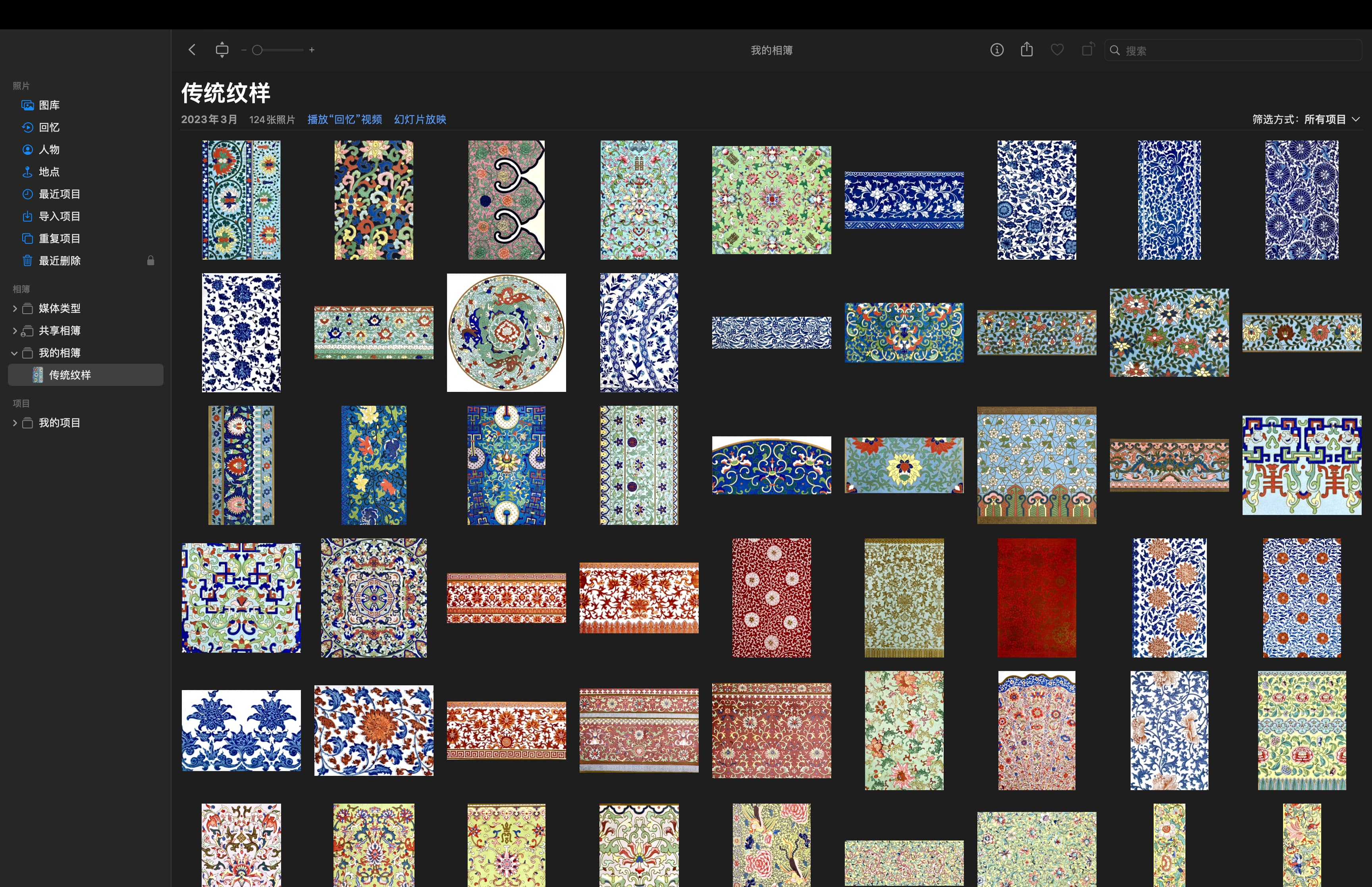Screen dimensions: 1372x887
Task: Collapse 我的相簿 disclosure chevron
Action: tap(14, 353)
